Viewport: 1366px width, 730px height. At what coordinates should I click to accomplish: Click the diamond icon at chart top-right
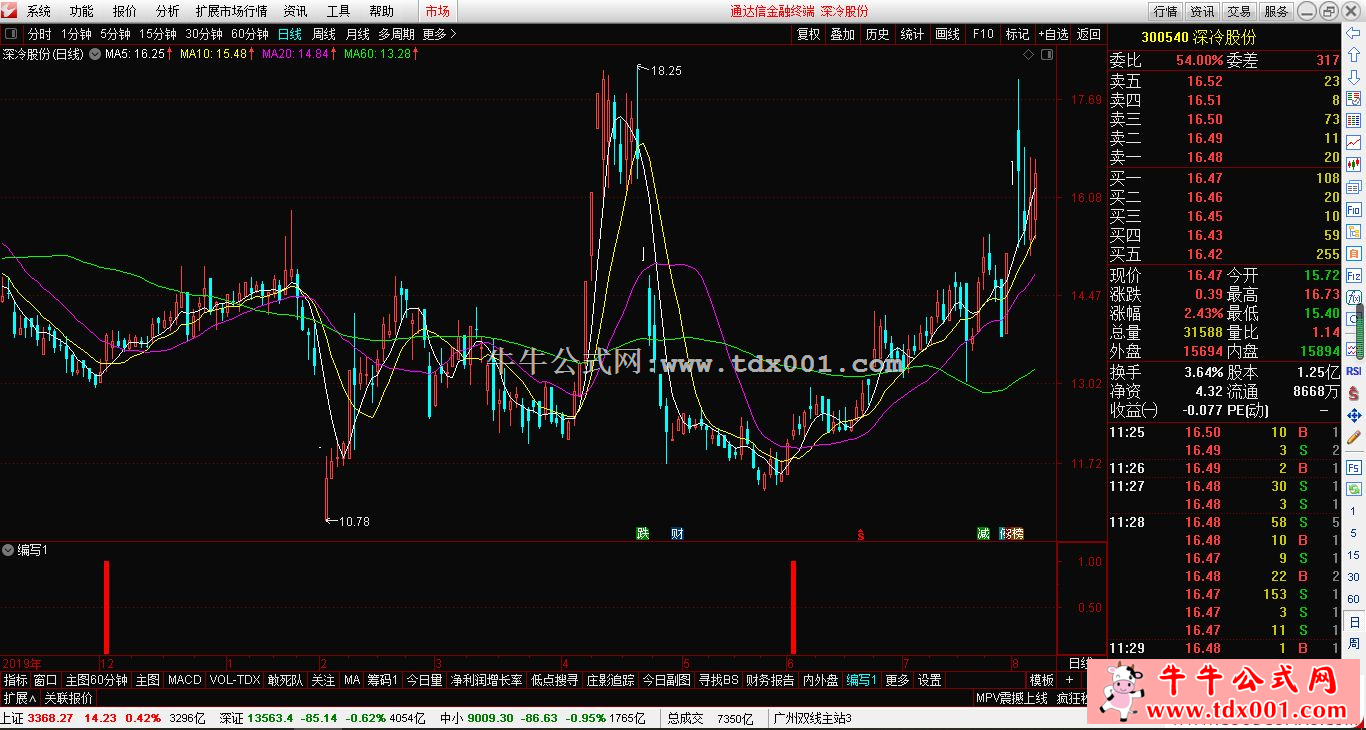coord(1028,55)
